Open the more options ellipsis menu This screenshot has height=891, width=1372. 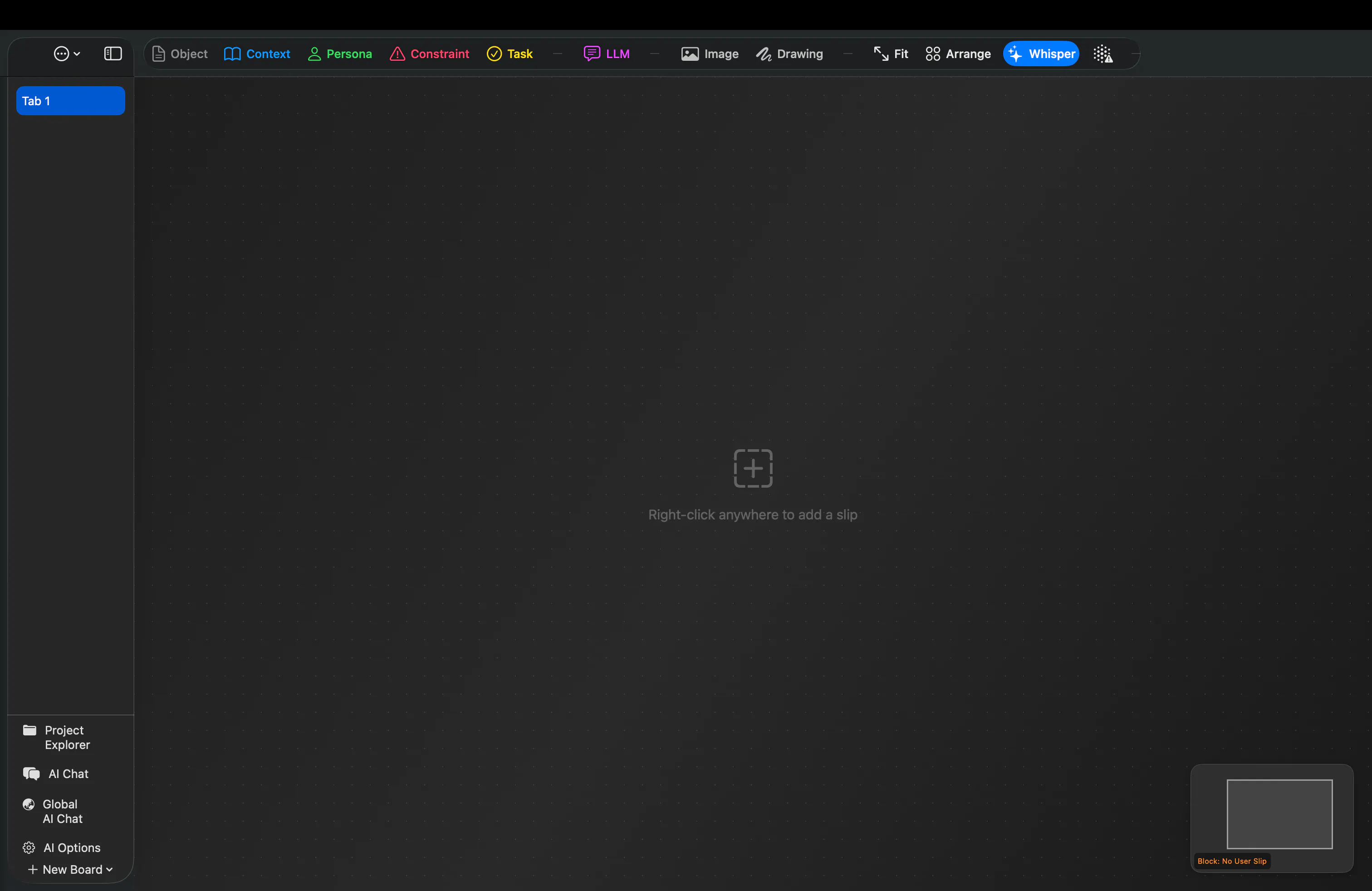click(66, 54)
